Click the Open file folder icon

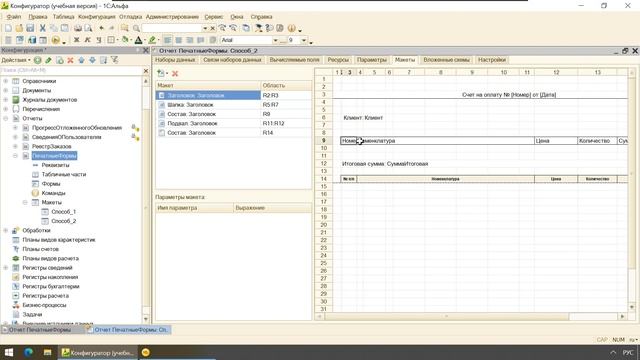pos(19,28)
